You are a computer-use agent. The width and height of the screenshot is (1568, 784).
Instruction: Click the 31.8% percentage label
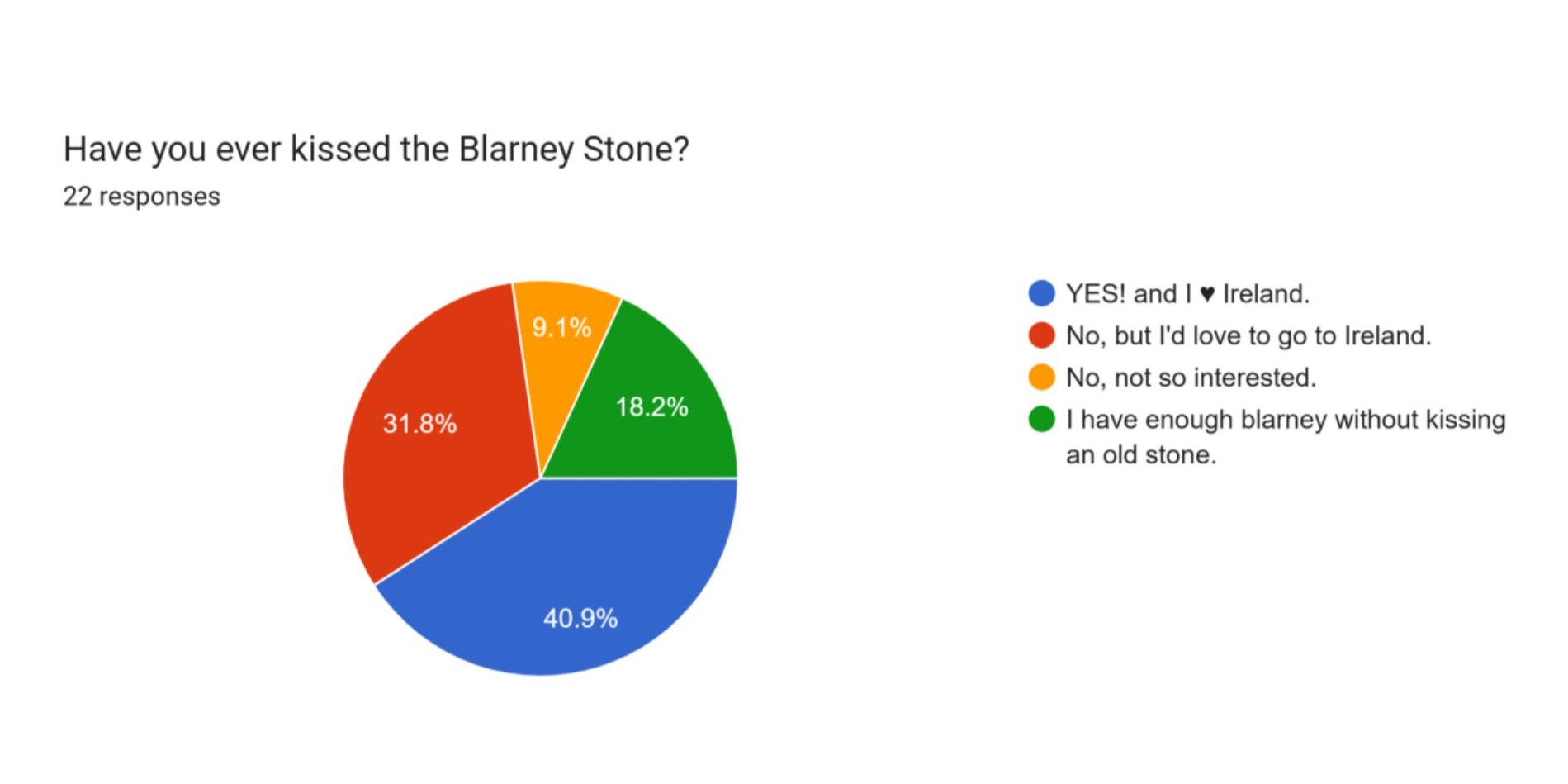click(419, 424)
